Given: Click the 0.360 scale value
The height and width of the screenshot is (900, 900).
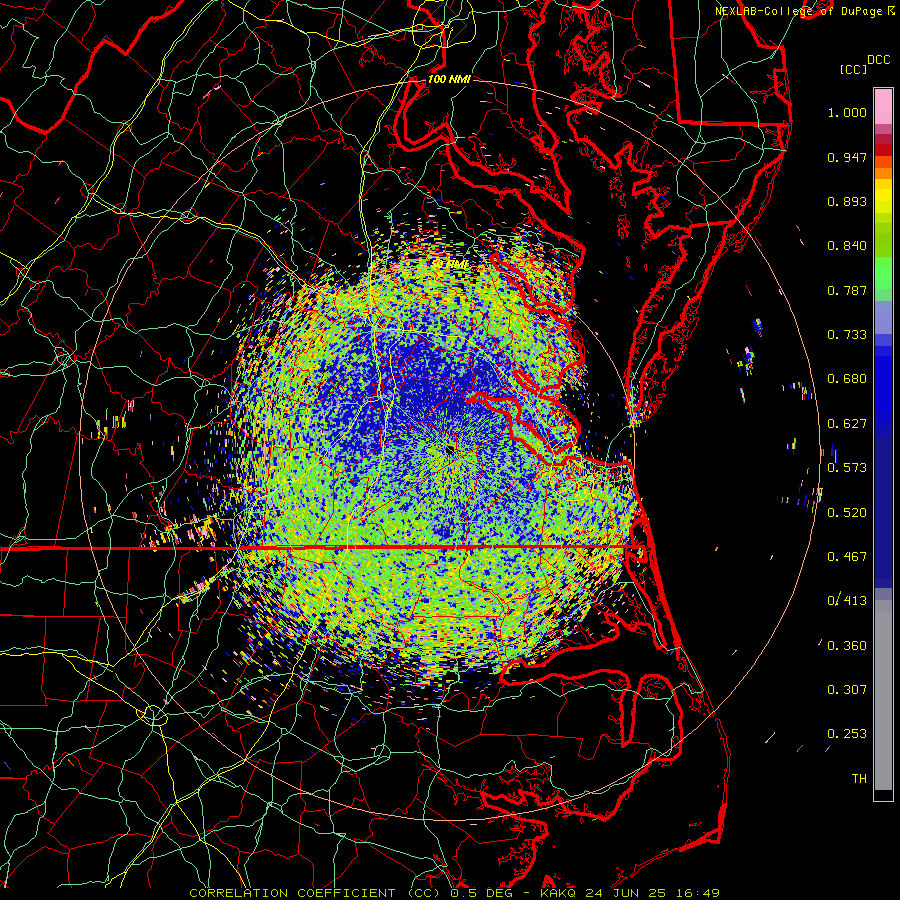Looking at the screenshot, I should click(847, 646).
